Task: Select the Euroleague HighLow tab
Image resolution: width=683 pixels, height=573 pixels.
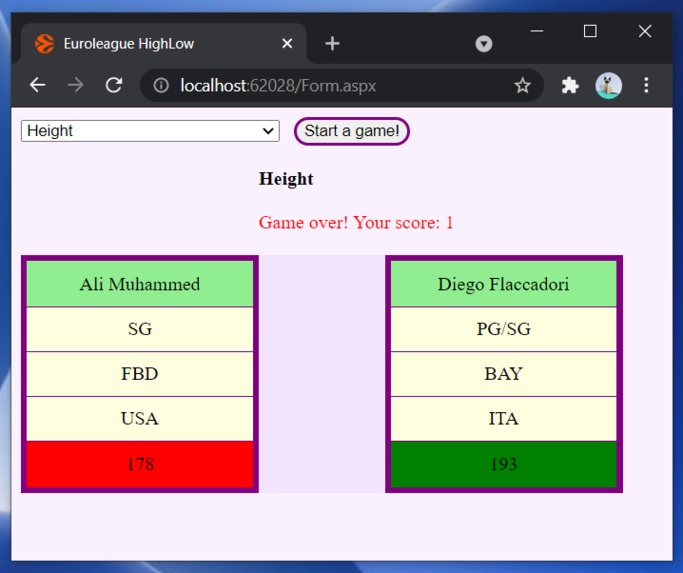Action: tap(163, 44)
